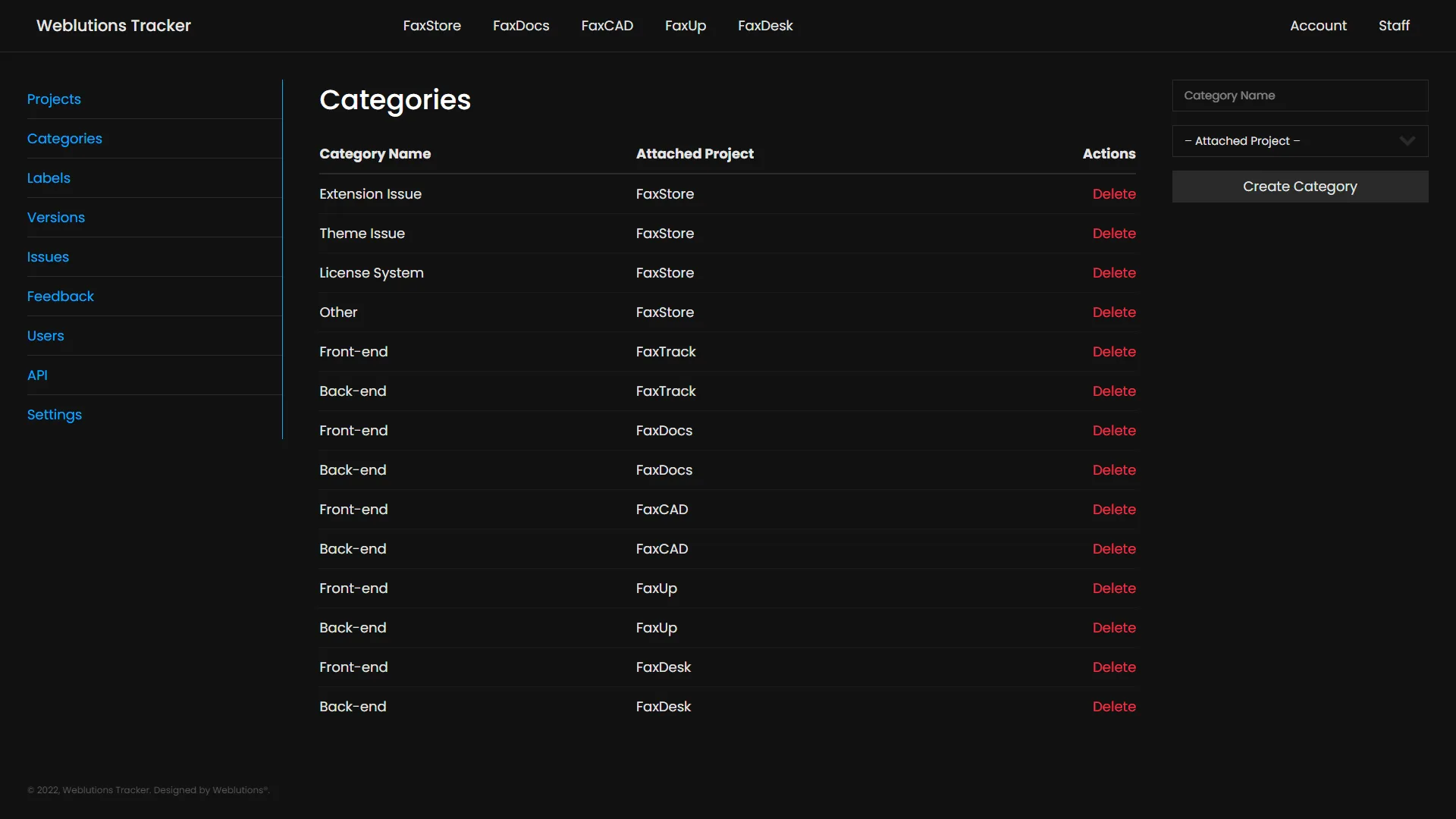Click the Create Category button
The height and width of the screenshot is (819, 1456).
point(1299,186)
